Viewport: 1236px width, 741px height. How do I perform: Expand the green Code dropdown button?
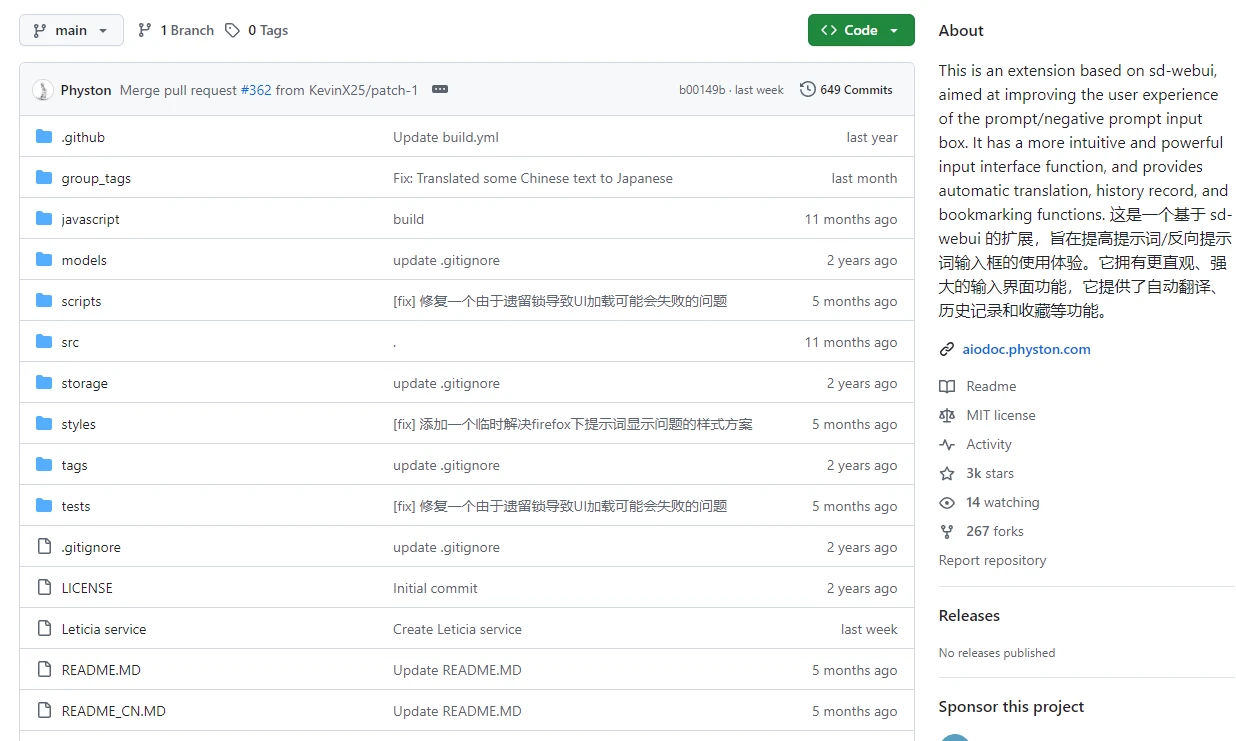click(860, 30)
